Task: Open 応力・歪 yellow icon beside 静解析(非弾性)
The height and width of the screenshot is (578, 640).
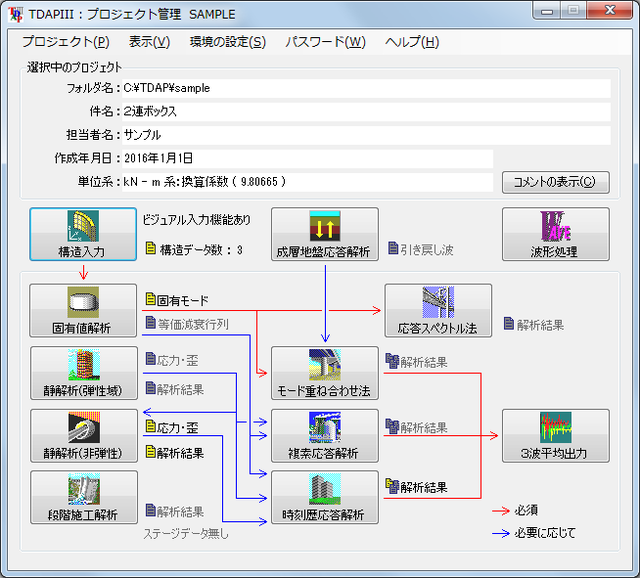Action: coord(151,427)
